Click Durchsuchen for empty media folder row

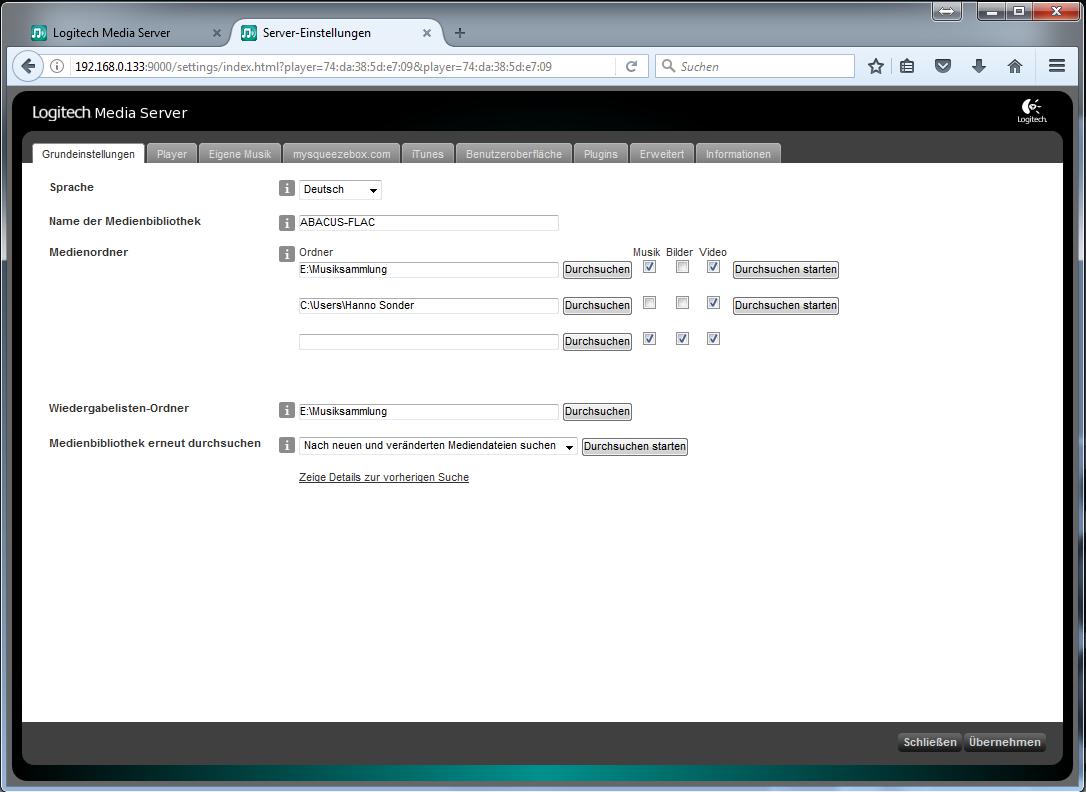pyautogui.click(x=597, y=341)
